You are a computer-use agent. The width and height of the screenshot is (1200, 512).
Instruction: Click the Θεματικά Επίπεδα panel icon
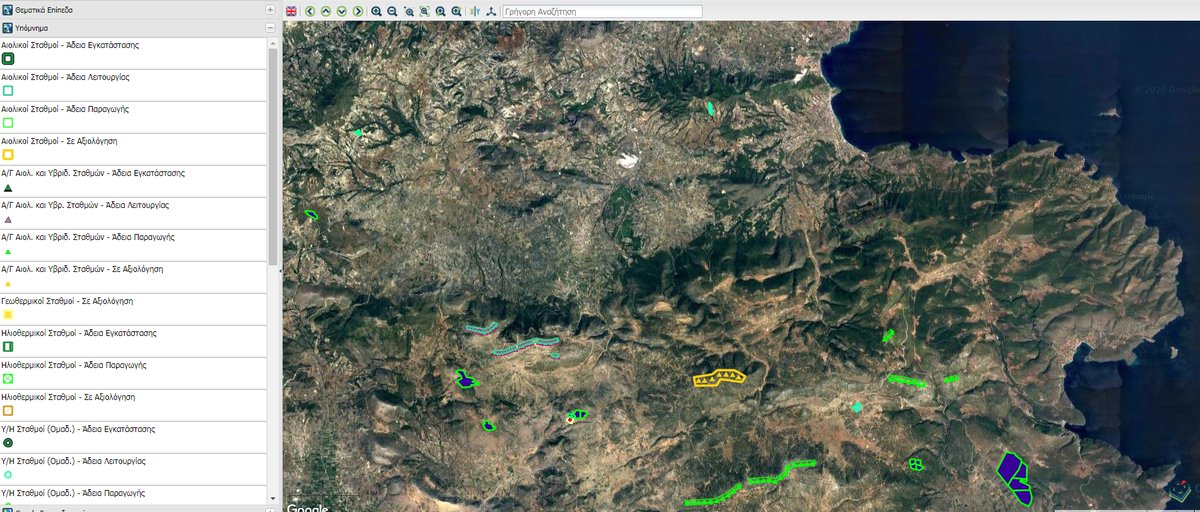[x=6, y=9]
